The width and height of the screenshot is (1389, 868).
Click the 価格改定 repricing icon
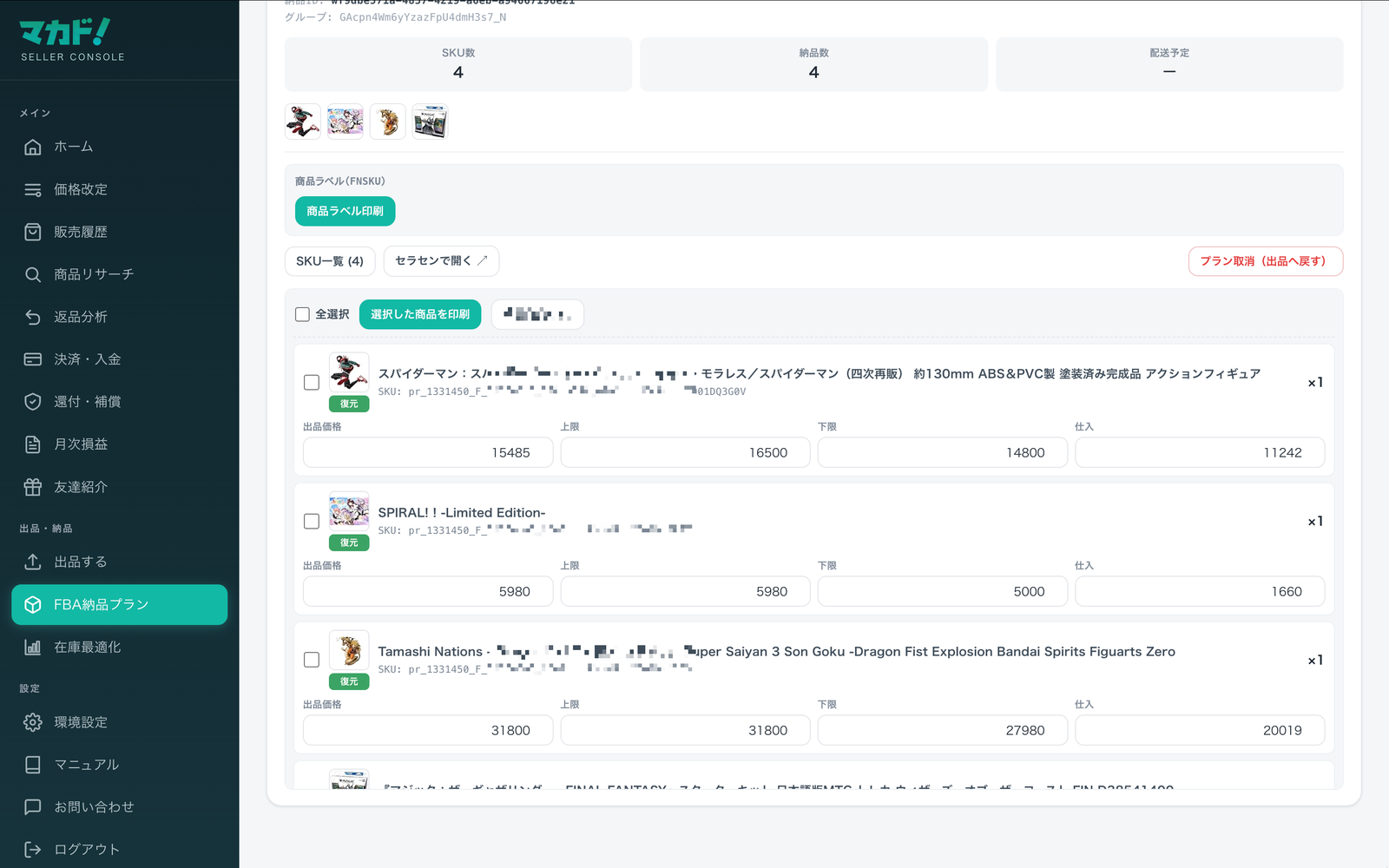pos(33,189)
